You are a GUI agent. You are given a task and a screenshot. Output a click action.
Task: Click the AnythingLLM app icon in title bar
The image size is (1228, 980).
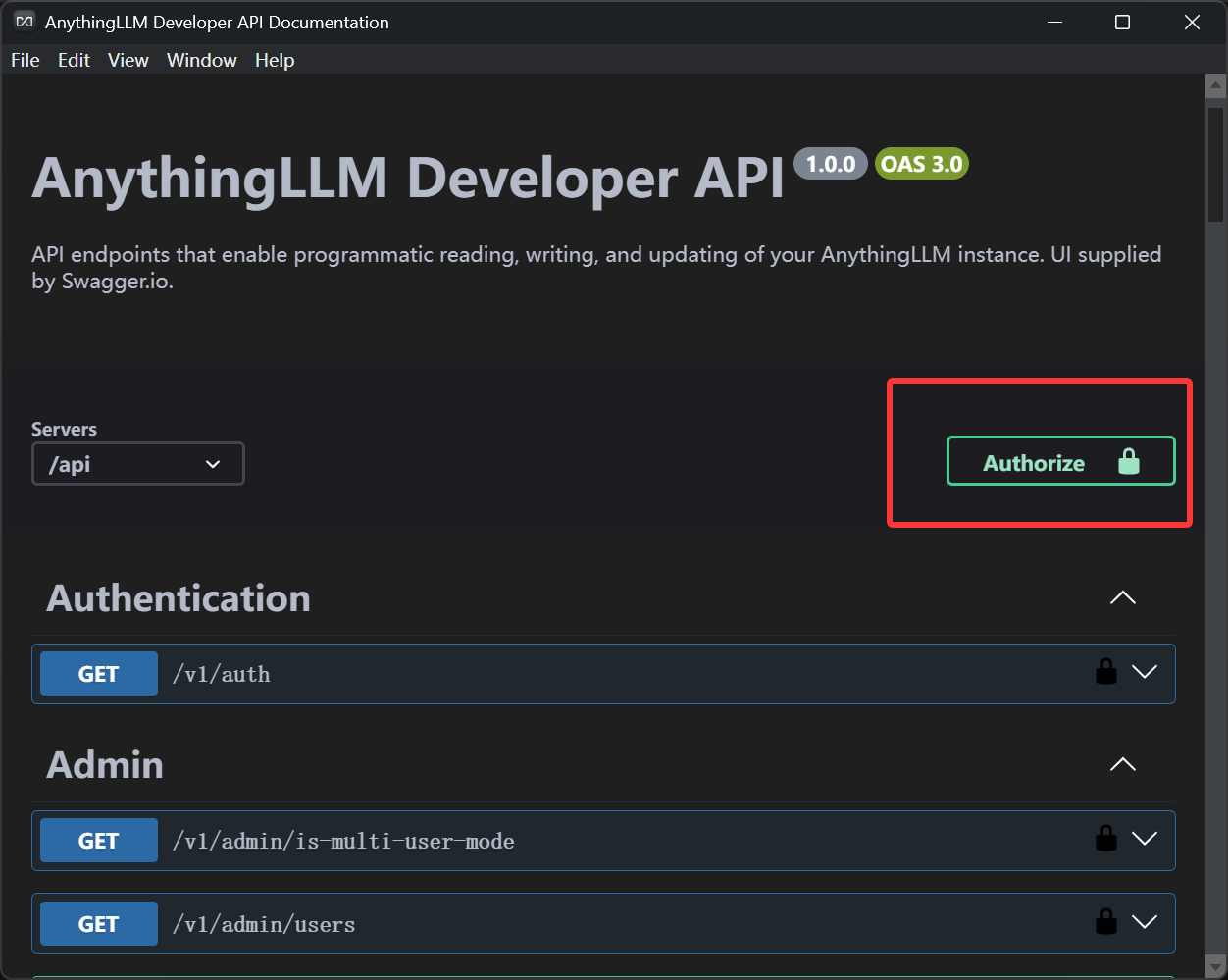[26, 22]
